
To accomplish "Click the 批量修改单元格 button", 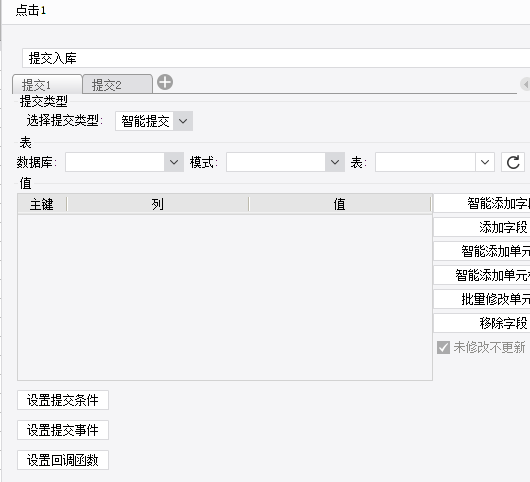I will pyautogui.click(x=482, y=299).
